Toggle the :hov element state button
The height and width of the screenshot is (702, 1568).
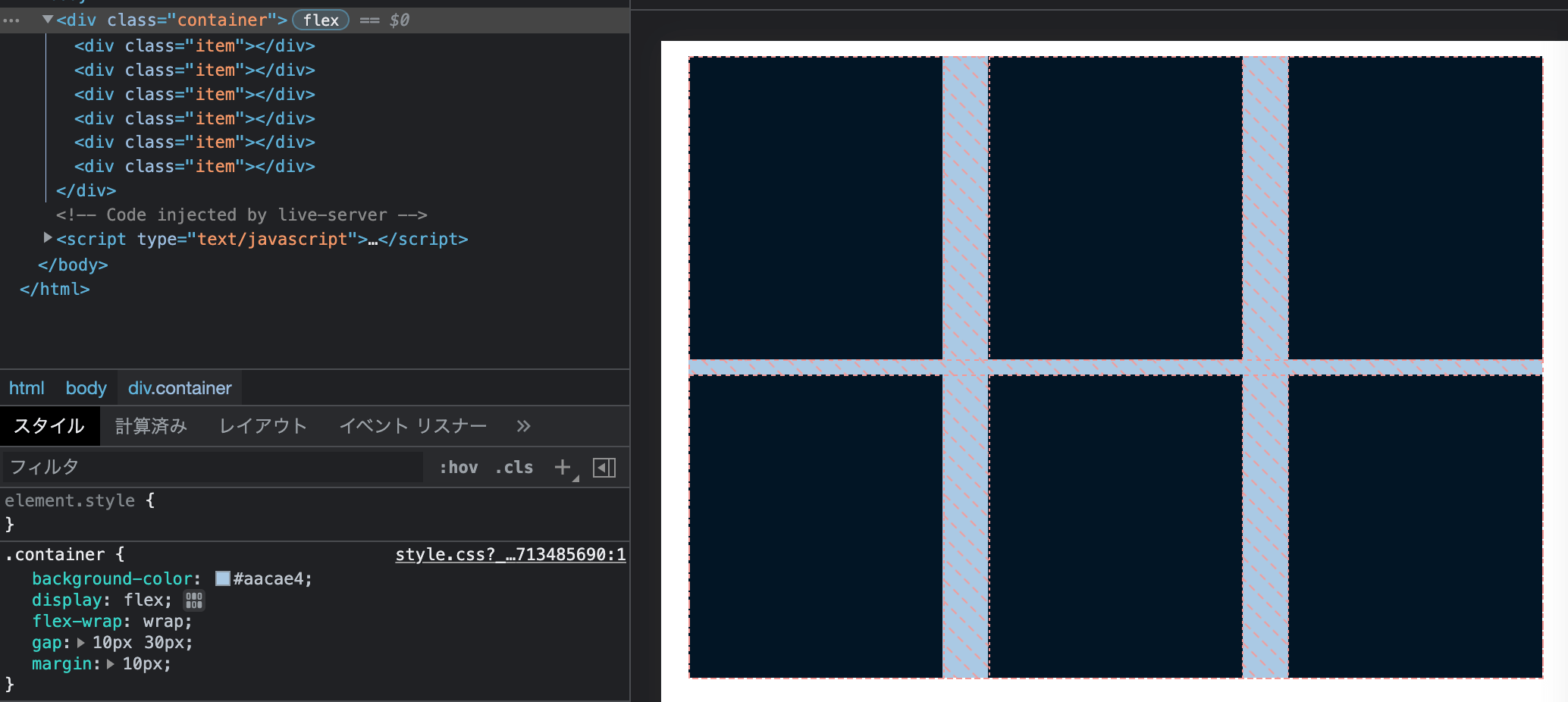(x=459, y=467)
